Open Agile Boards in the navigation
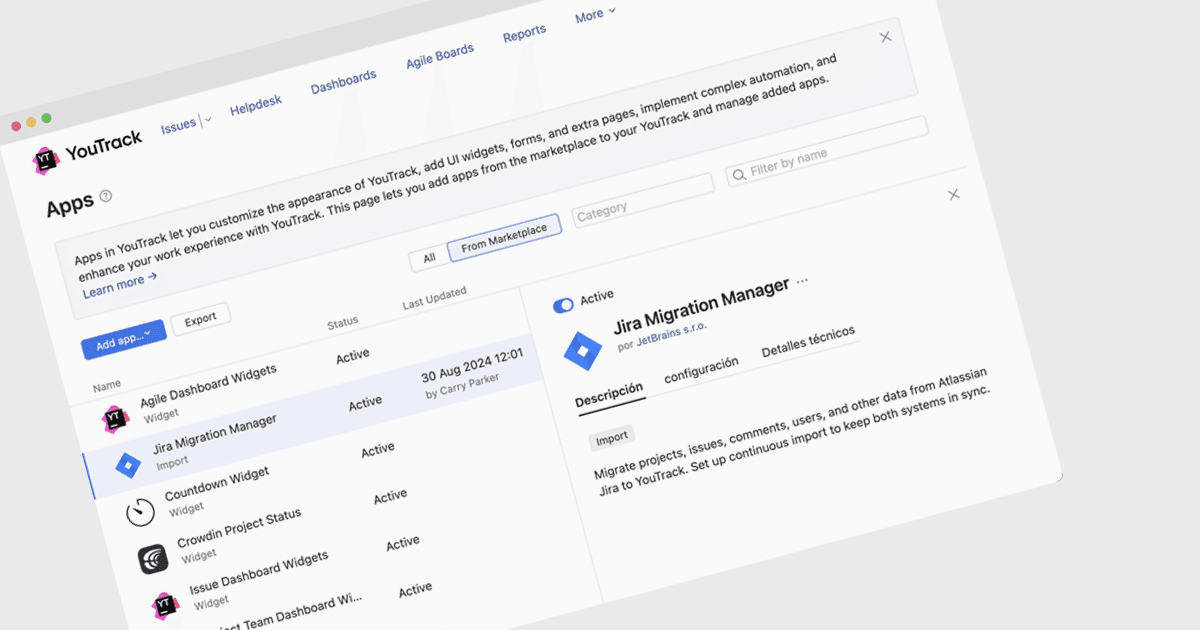1200x630 pixels. (439, 56)
